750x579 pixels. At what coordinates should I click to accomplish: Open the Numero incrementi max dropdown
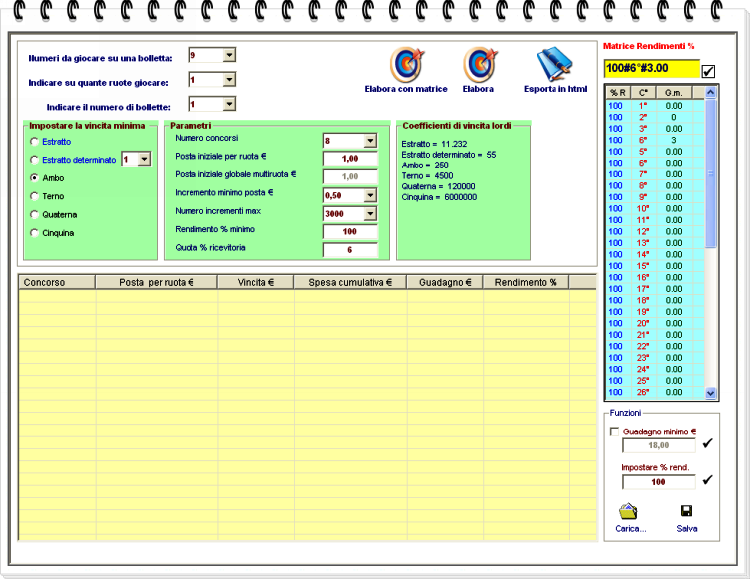[369, 213]
